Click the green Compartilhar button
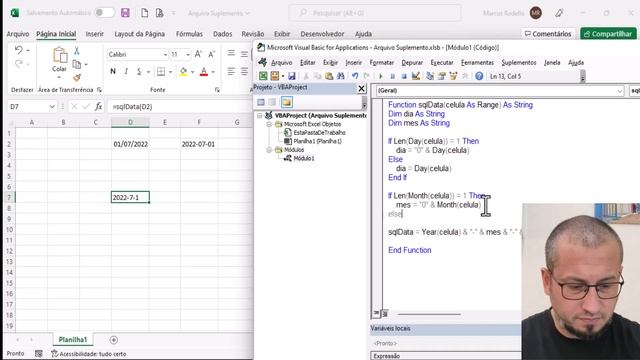Screen dimensions: 640x360 click(x=608, y=34)
